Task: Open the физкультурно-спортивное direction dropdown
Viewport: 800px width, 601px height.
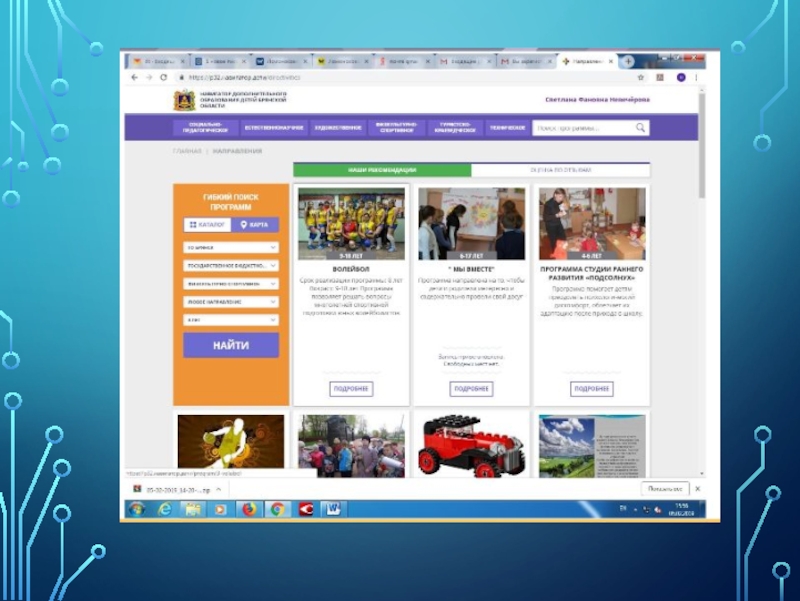Action: click(231, 284)
